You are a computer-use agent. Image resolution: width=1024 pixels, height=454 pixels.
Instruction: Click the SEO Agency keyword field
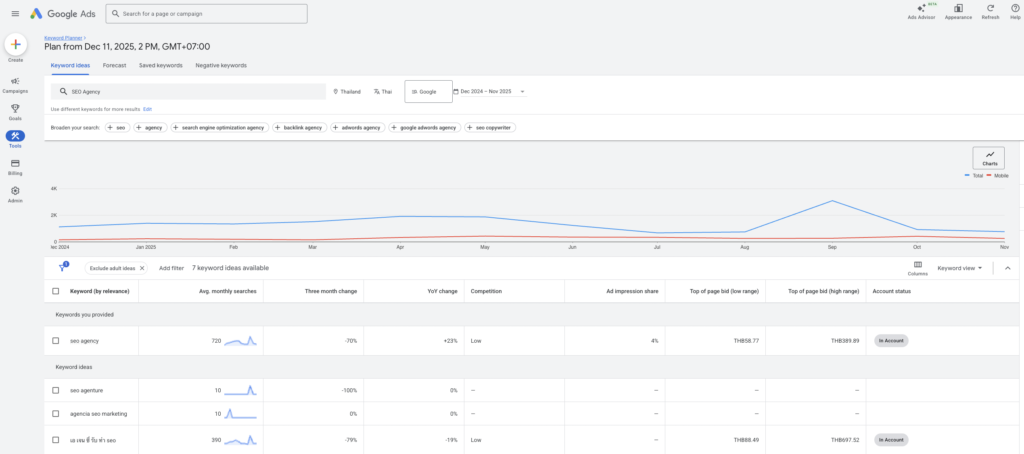click(x=188, y=91)
